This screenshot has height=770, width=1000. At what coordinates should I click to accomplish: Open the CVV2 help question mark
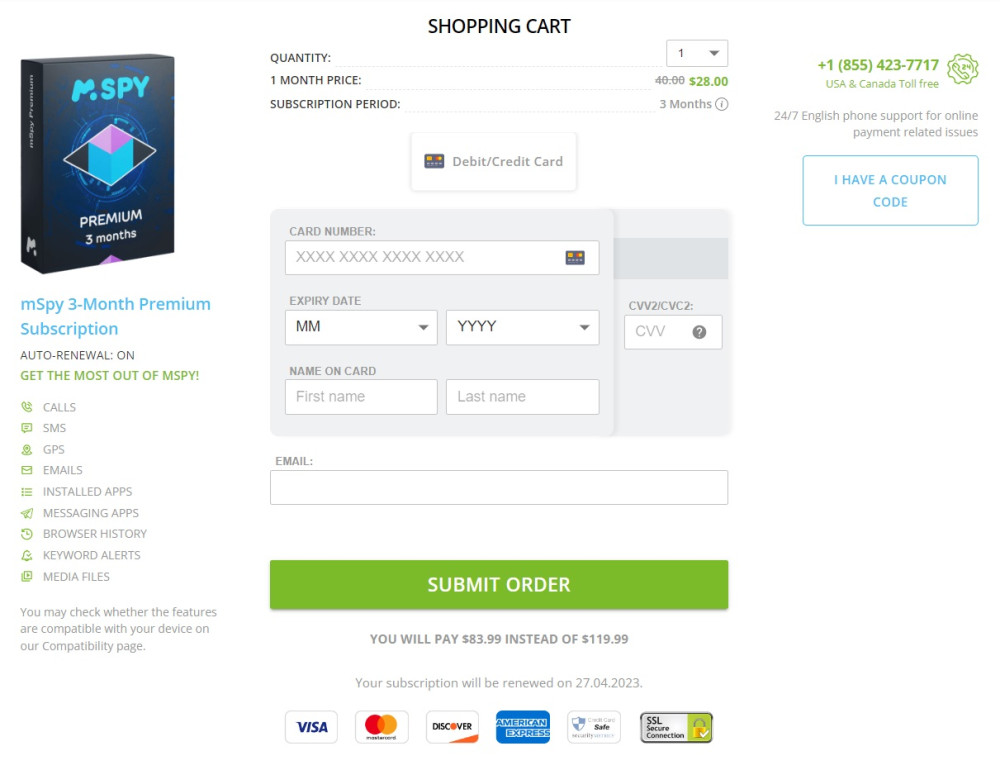[x=700, y=331]
